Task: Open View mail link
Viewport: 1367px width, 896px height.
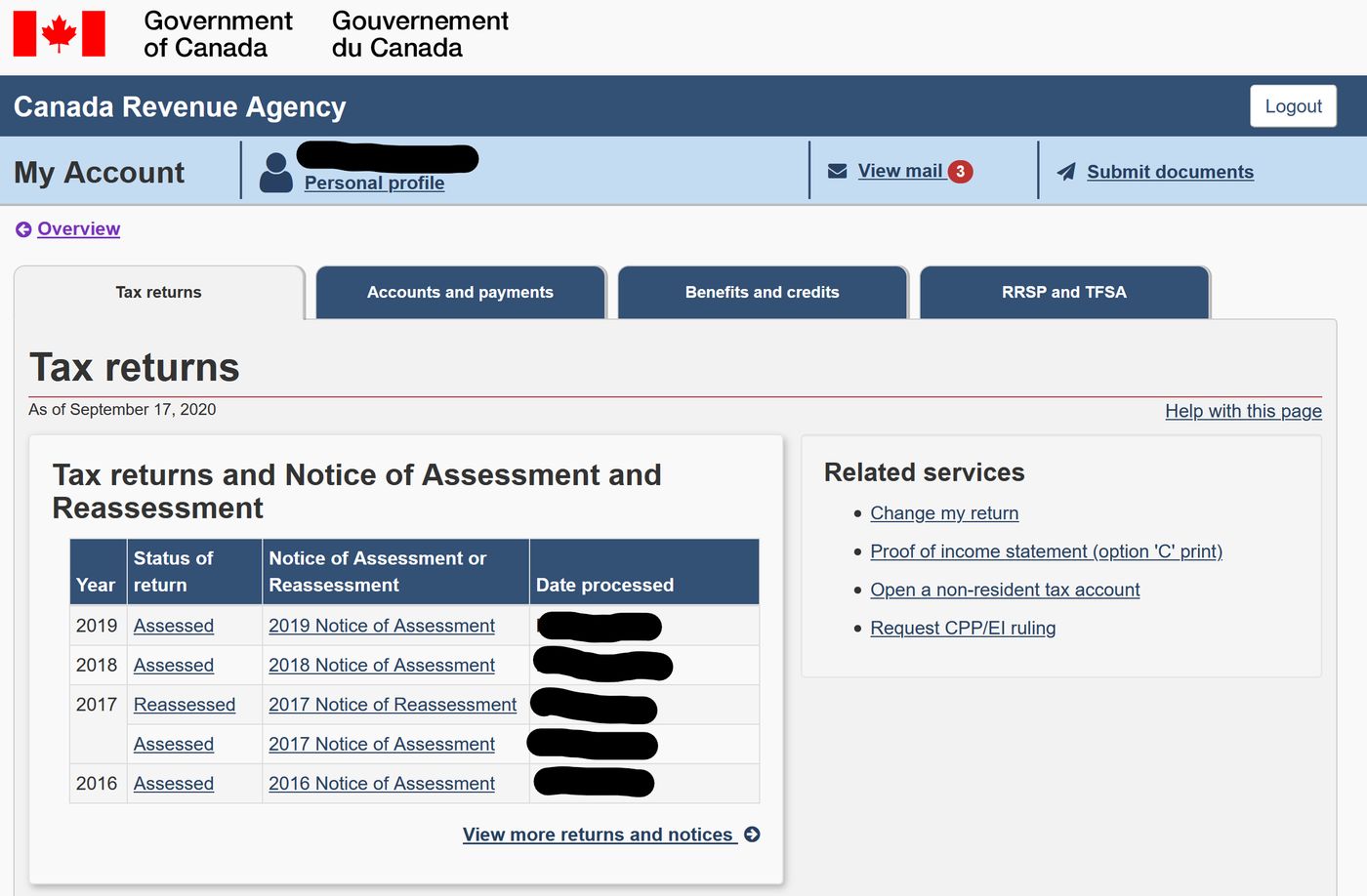Action: point(900,171)
